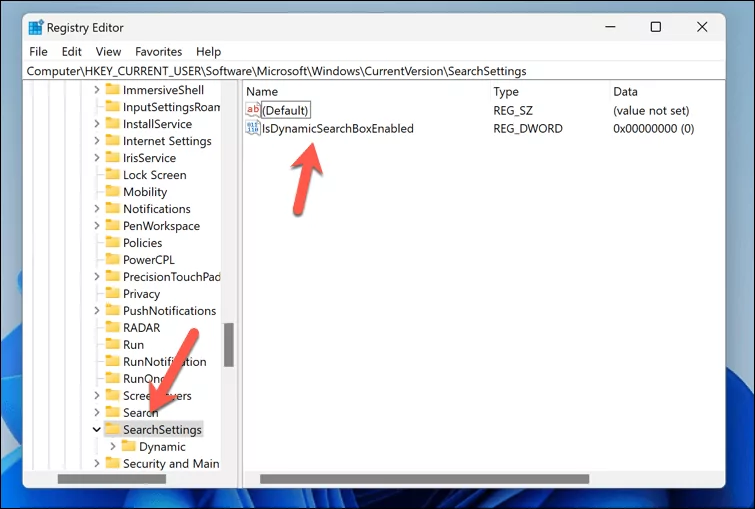
Task: Click the InstallService folder icon
Action: coord(113,124)
